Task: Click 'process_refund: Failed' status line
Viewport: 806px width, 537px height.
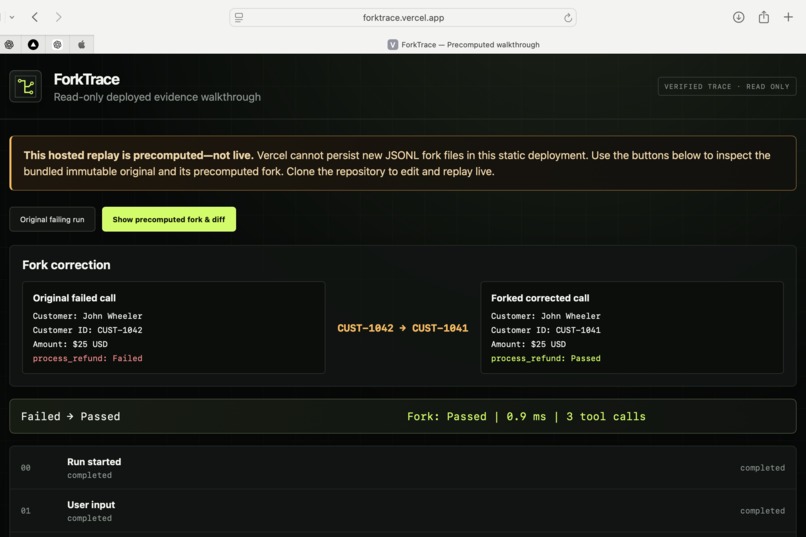Action: (87, 358)
